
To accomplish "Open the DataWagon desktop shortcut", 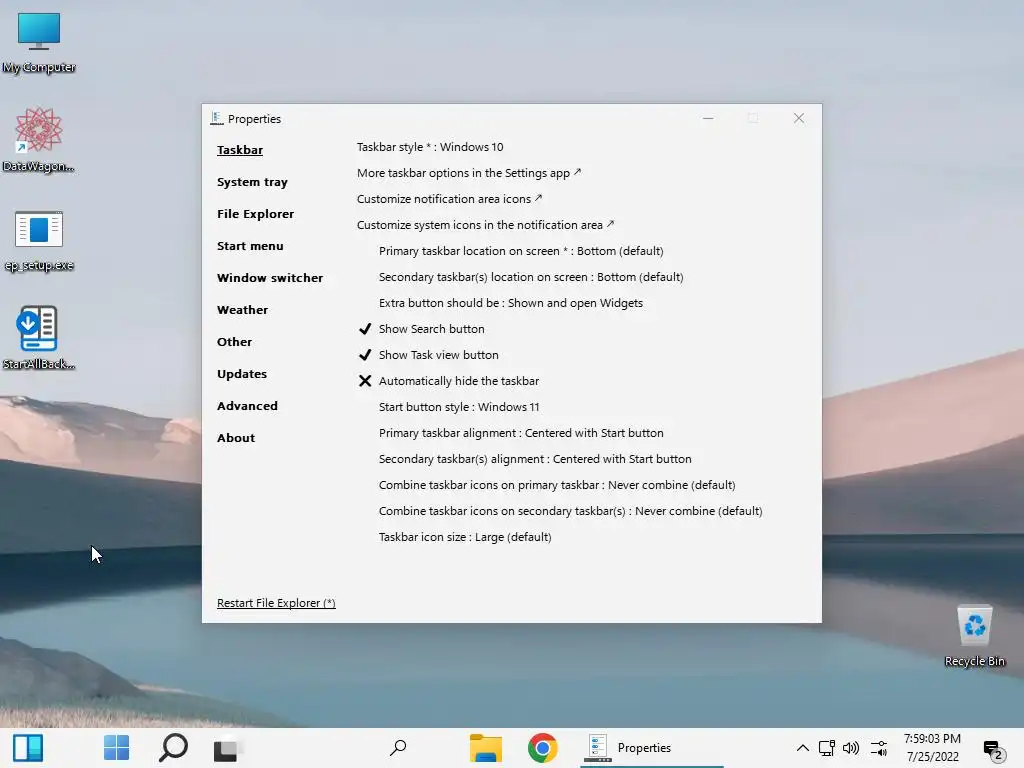I will (x=39, y=140).
